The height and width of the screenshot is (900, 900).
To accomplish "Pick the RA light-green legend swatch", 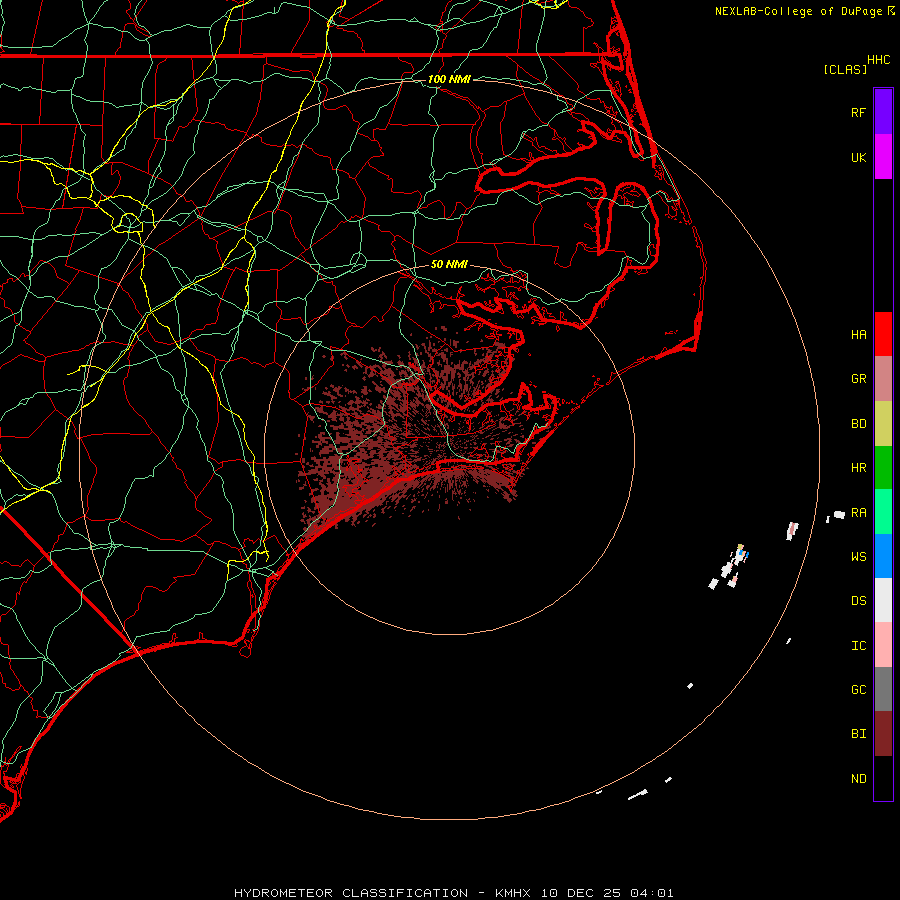I will point(883,512).
